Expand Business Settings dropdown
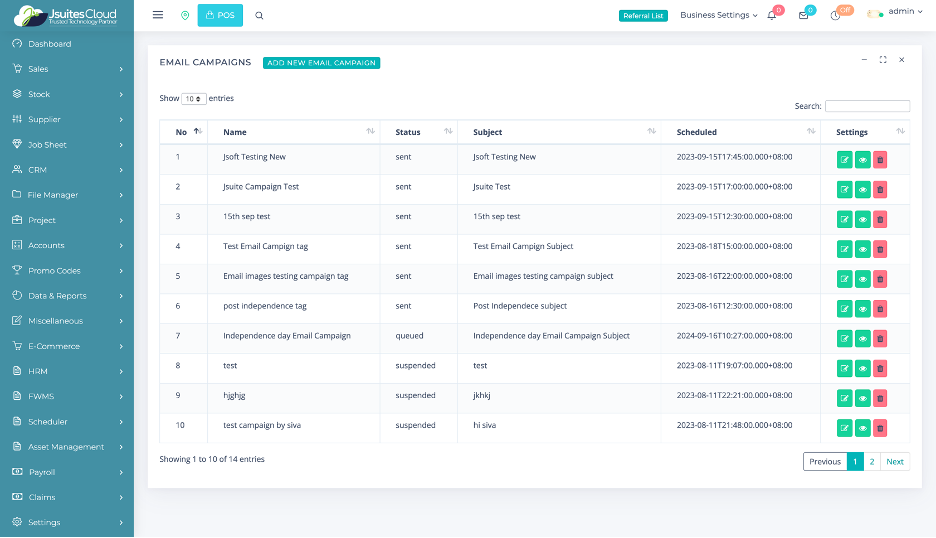The image size is (936, 538). [x=718, y=15]
